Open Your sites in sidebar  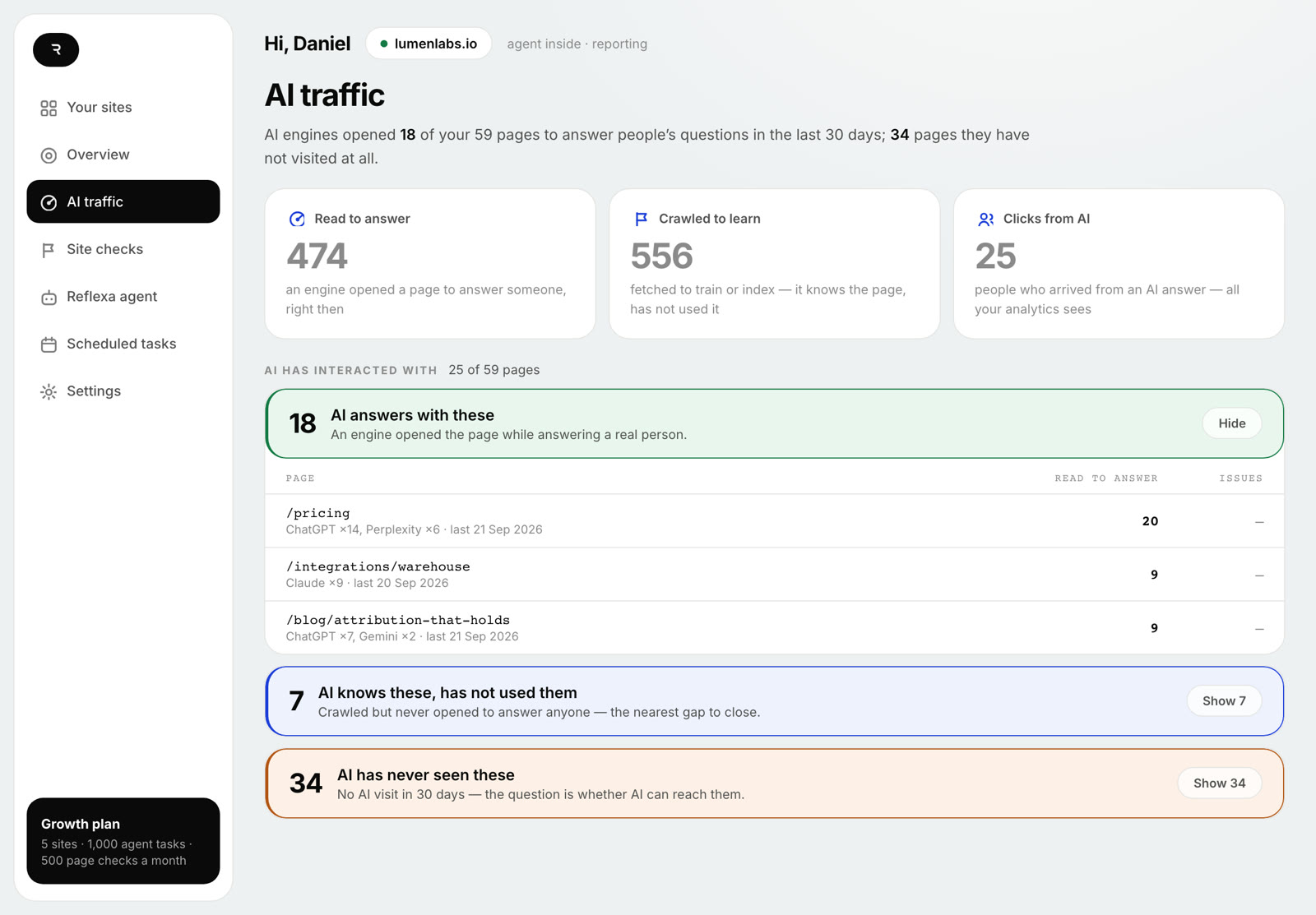(x=123, y=108)
